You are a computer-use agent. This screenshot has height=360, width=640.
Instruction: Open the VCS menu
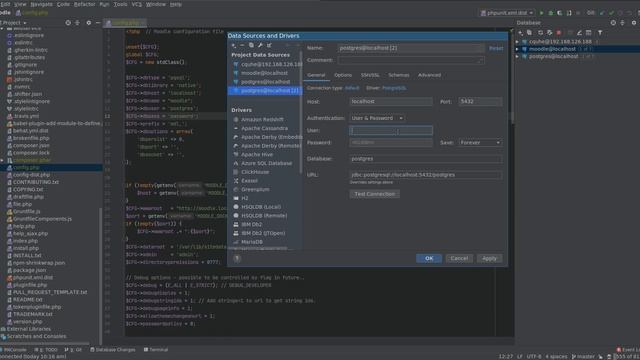136,4
